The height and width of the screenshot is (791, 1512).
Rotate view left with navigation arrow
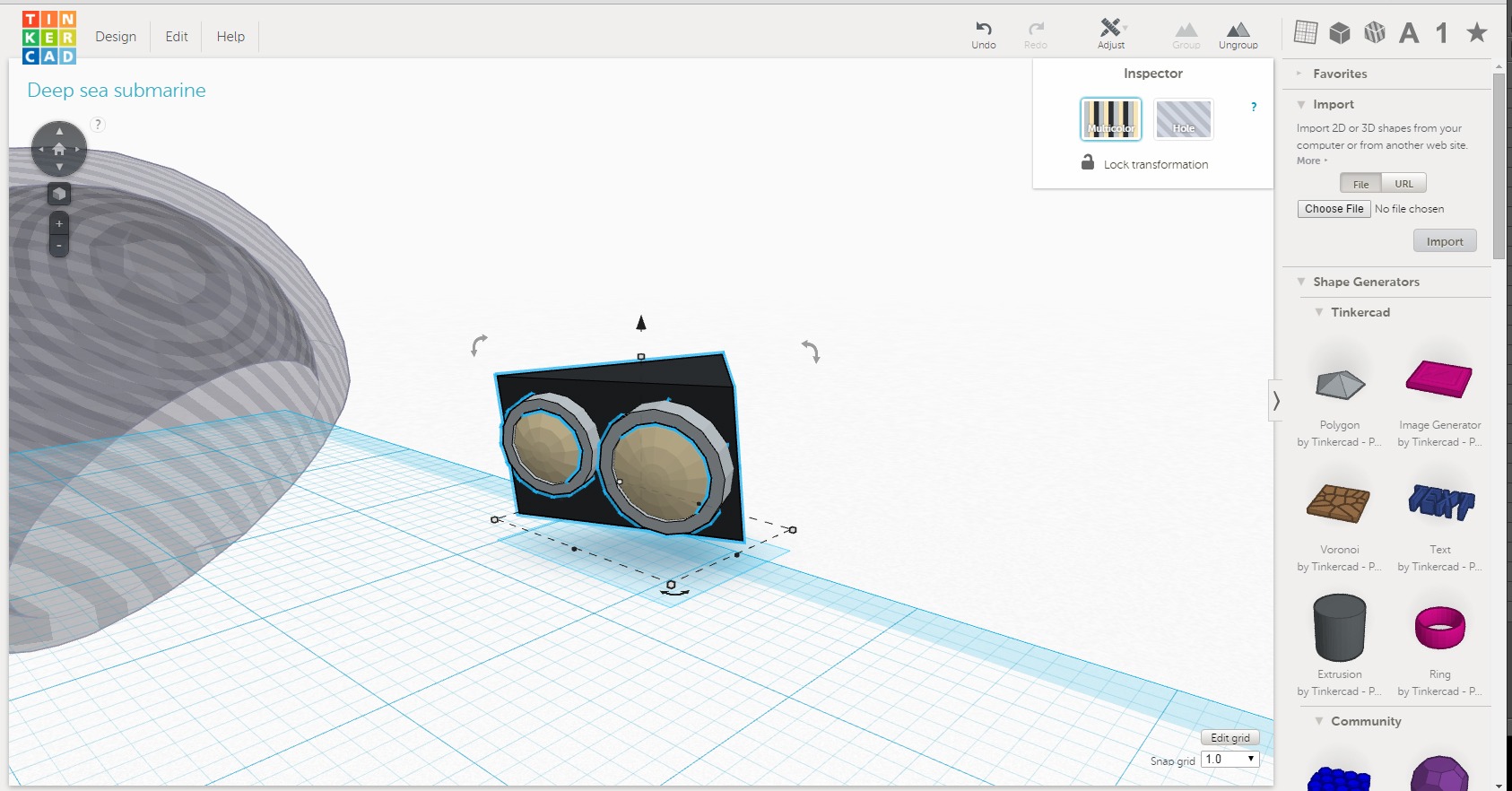pyautogui.click(x=41, y=149)
